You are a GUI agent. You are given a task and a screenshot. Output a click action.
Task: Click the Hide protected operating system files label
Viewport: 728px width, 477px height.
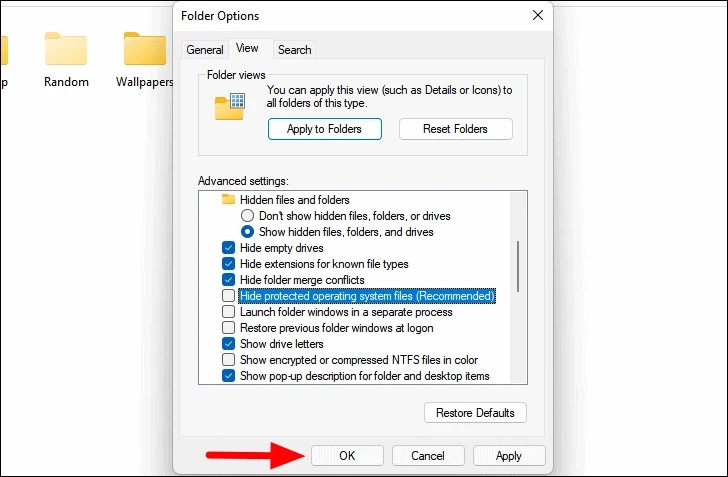pos(367,296)
